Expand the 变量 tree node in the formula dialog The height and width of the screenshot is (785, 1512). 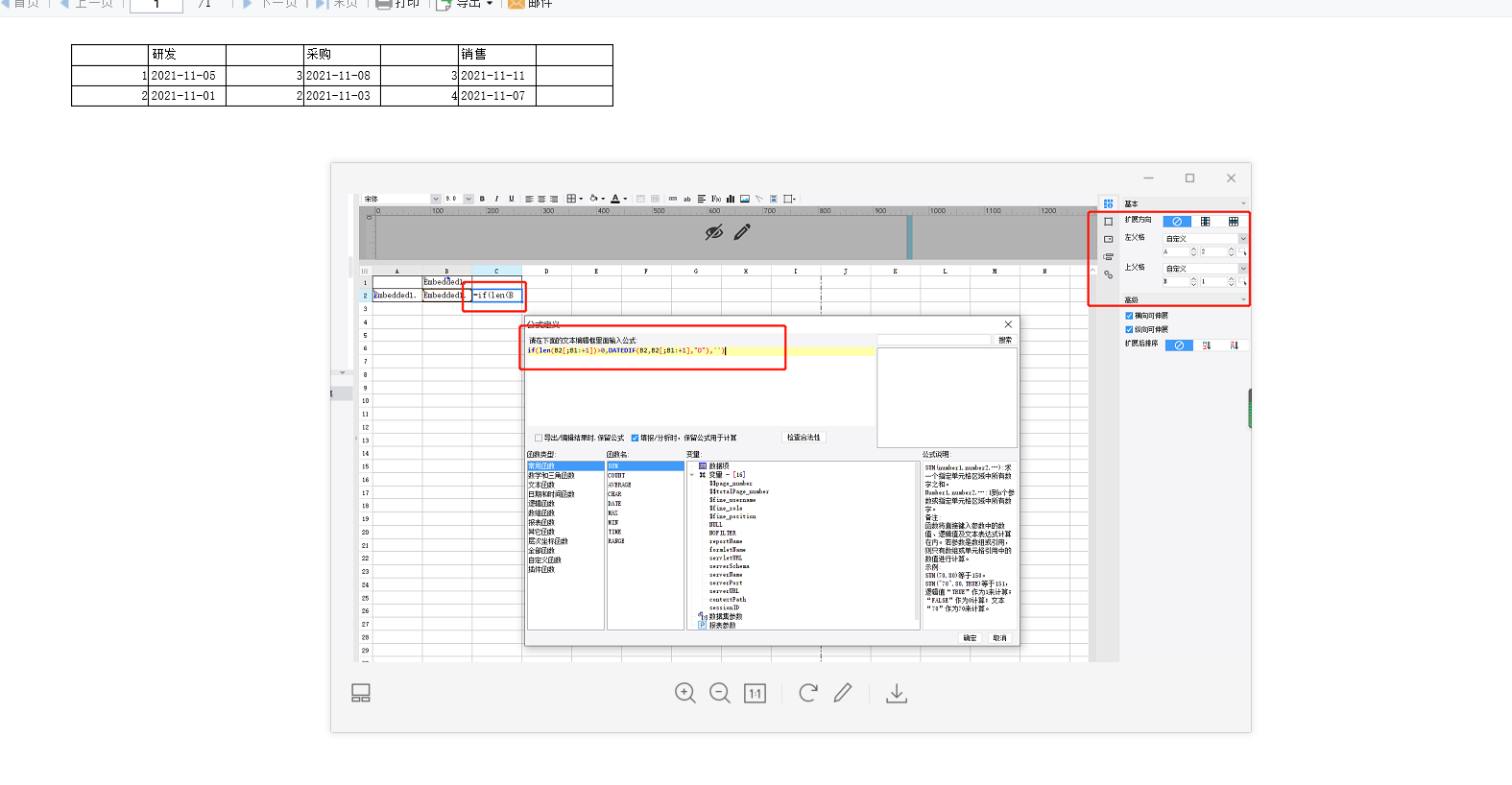tap(691, 475)
